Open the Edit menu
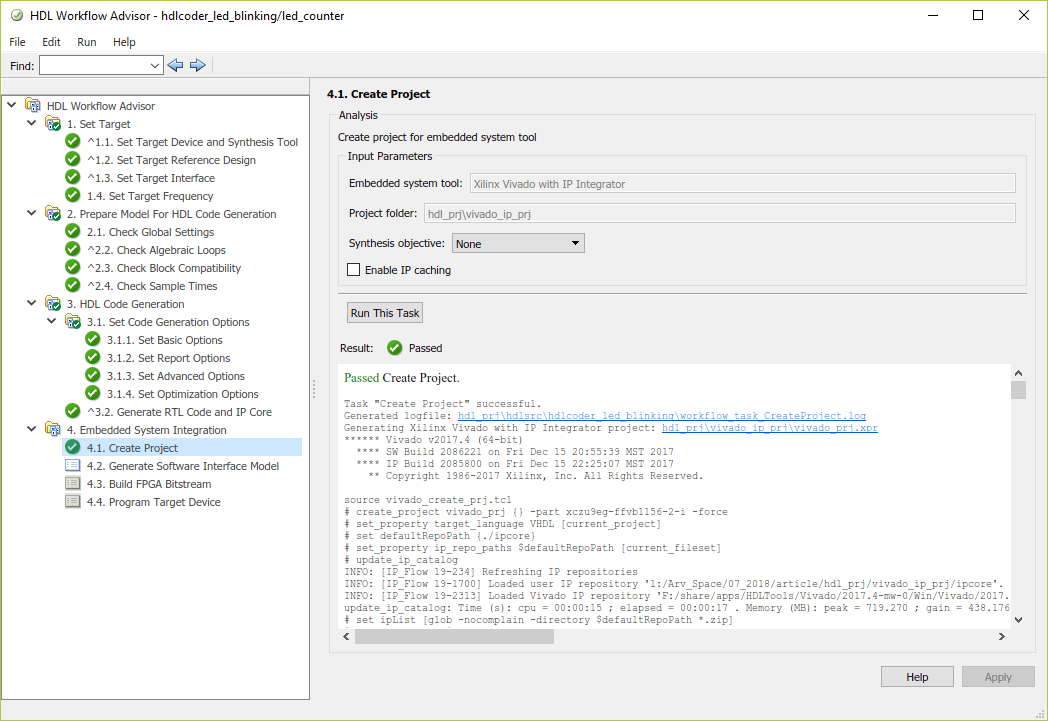The width and height of the screenshot is (1048, 721). pyautogui.click(x=51, y=42)
